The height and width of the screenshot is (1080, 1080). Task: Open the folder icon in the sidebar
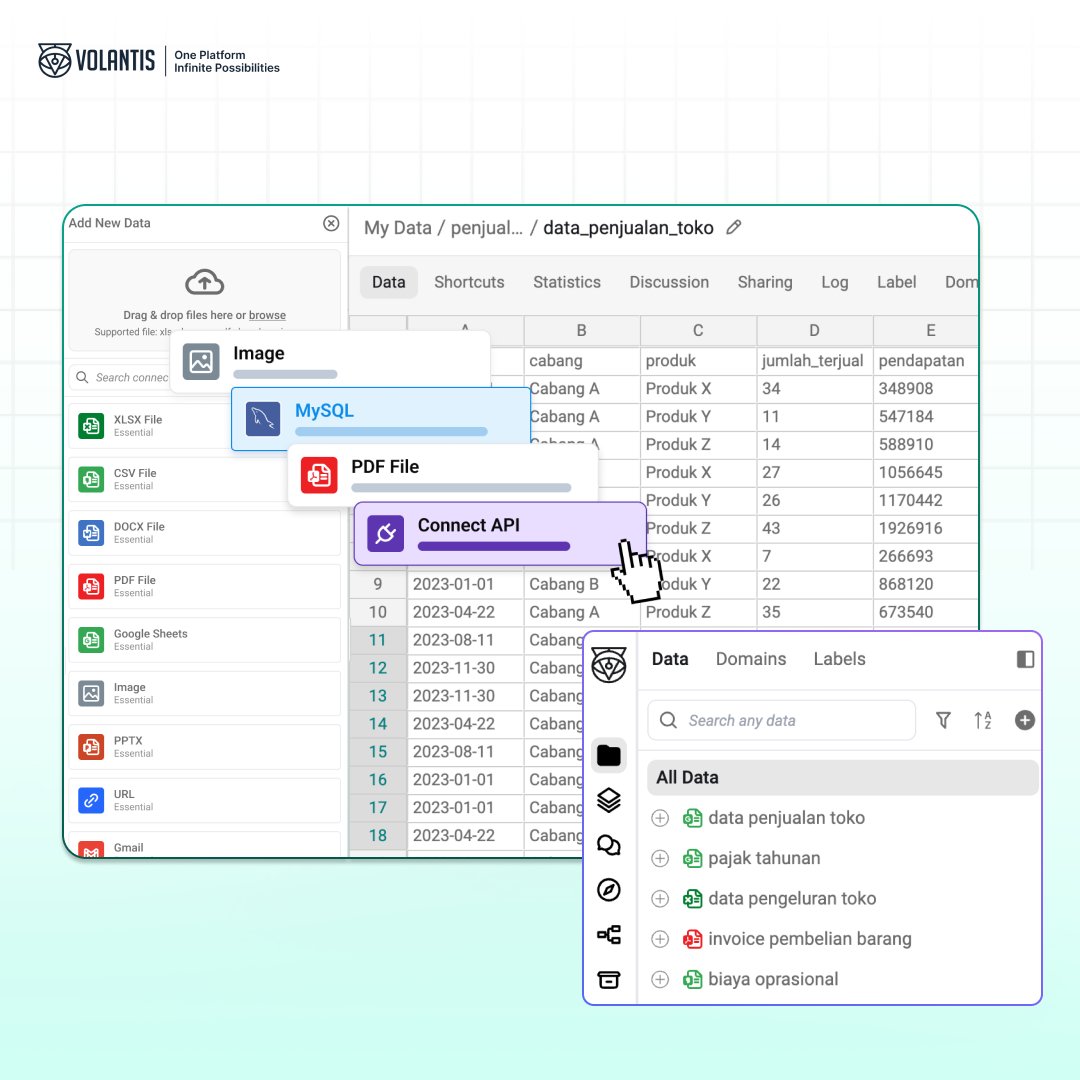(609, 756)
